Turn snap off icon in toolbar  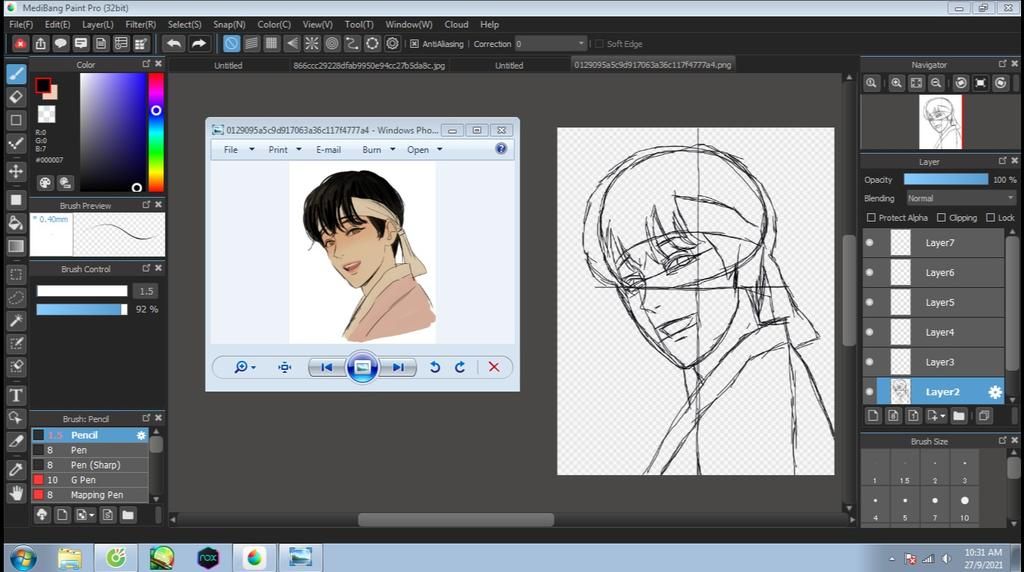[x=231, y=44]
